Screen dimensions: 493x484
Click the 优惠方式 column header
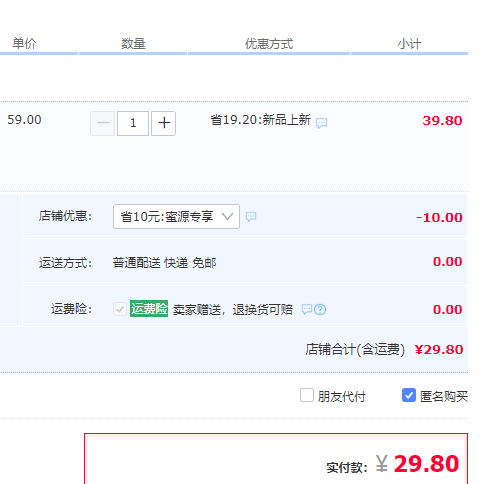[269, 44]
